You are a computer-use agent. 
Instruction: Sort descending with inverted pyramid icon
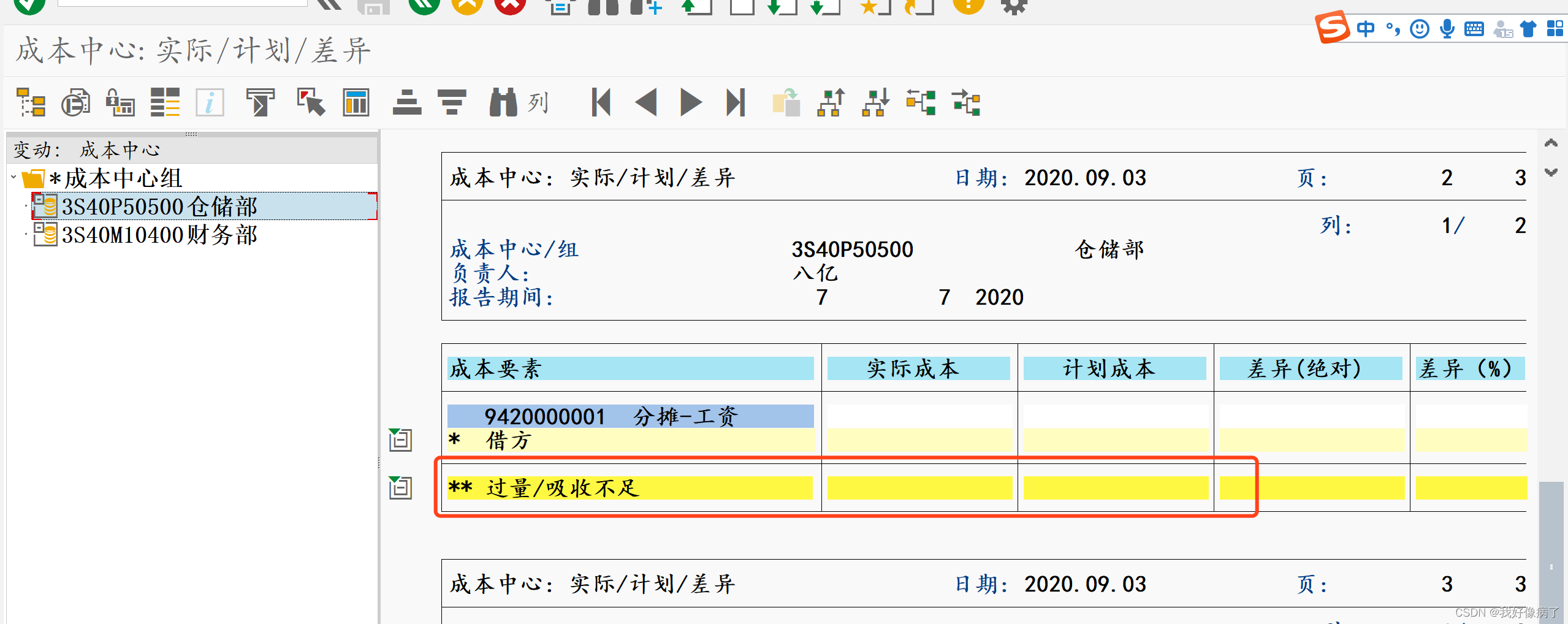(452, 102)
